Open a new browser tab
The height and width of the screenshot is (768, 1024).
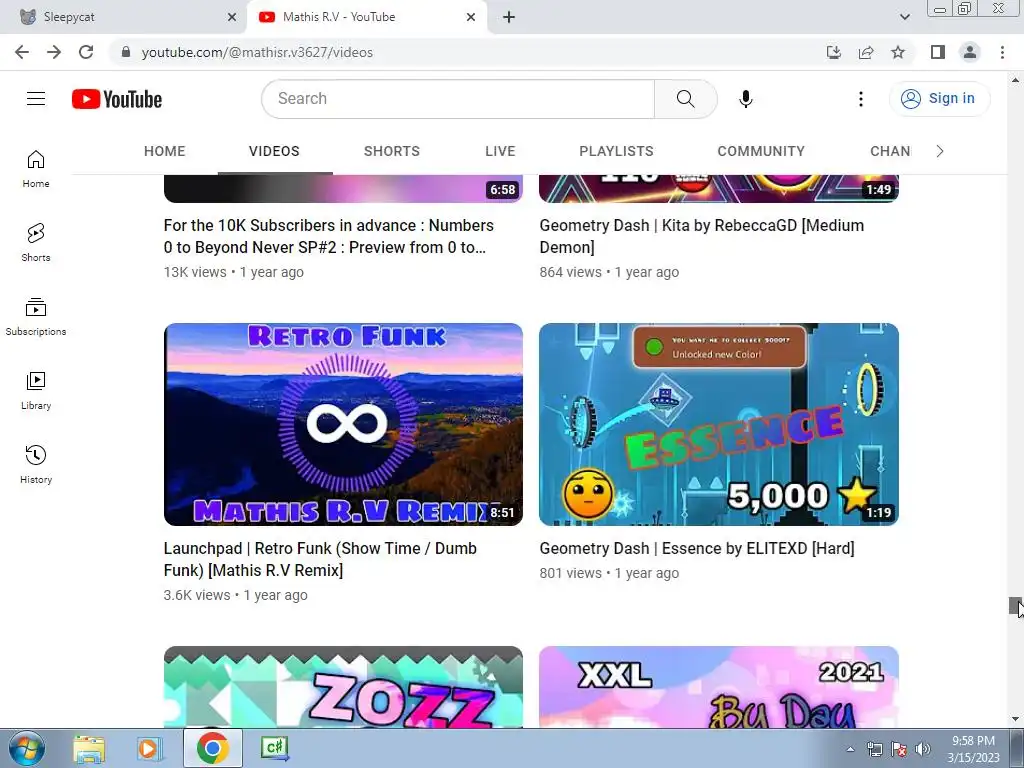(509, 18)
